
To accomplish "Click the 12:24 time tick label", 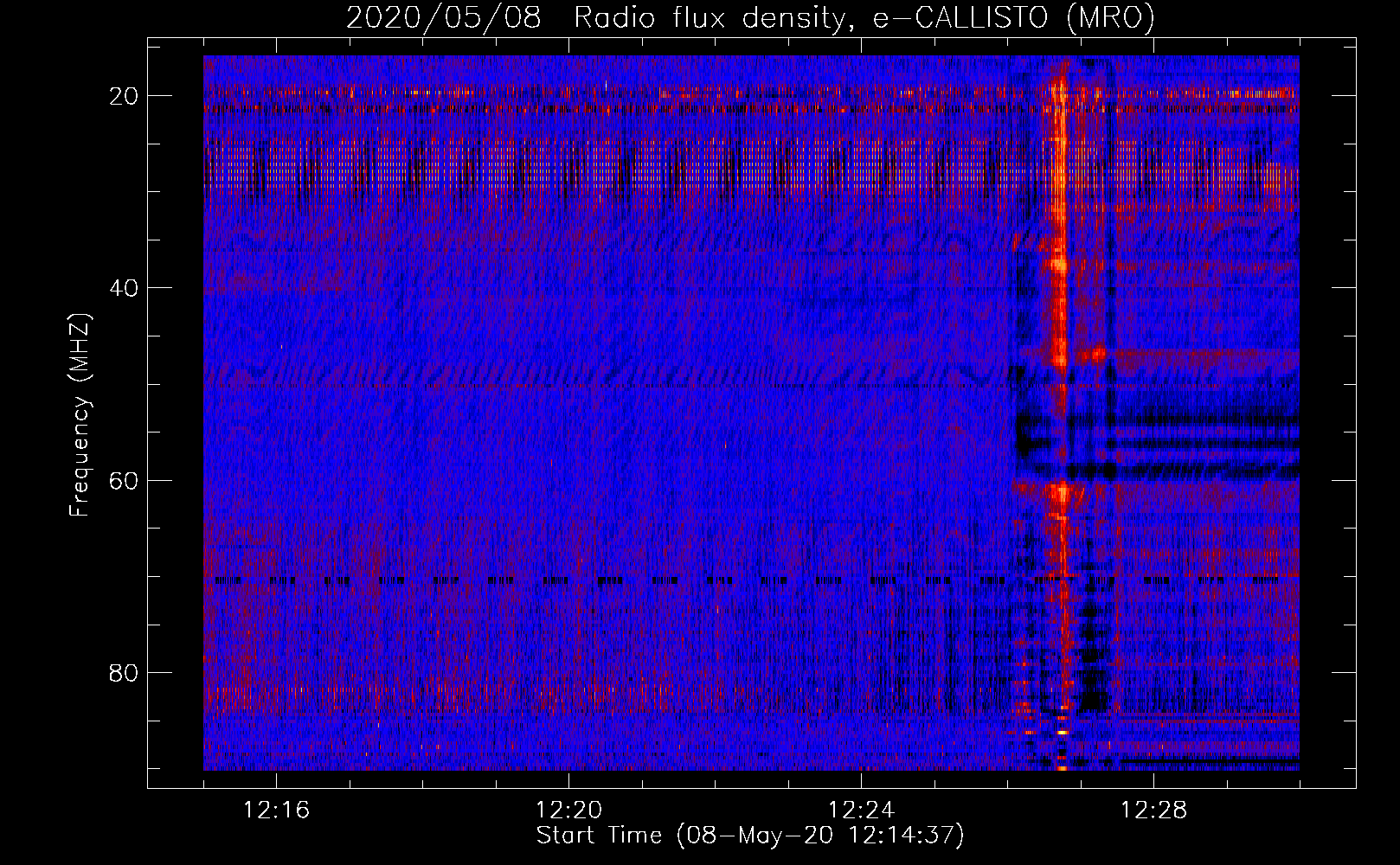I will click(861, 811).
